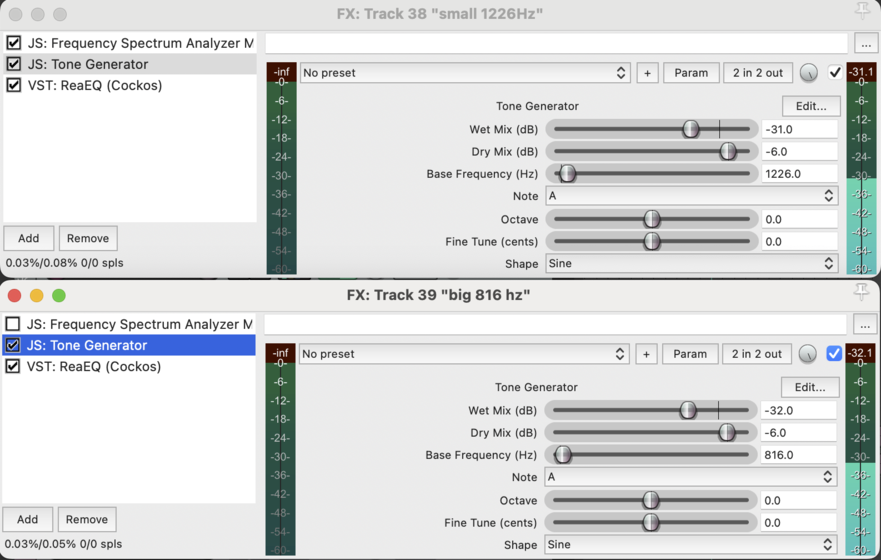
Task: Click the Remove button in Track 39 window
Action: tap(87, 519)
